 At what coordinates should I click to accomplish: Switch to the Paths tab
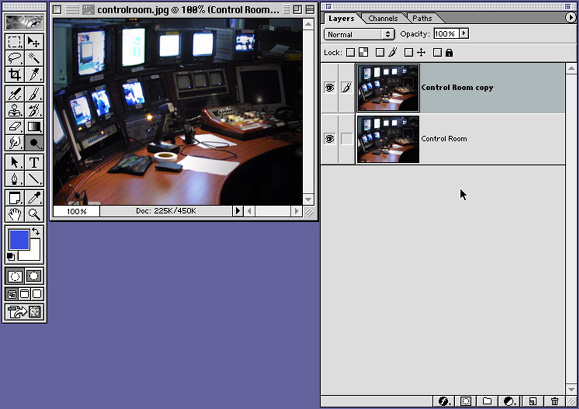[x=422, y=18]
